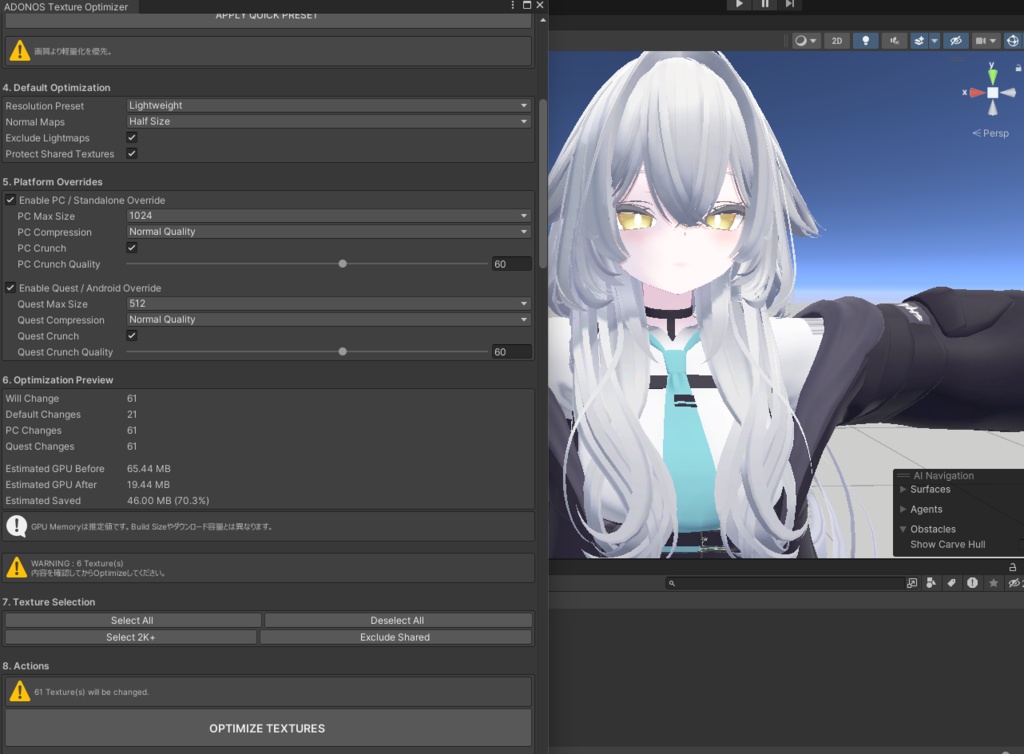Click the Search by Import Log Type icon
This screenshot has height=754, width=1024.
972,583
